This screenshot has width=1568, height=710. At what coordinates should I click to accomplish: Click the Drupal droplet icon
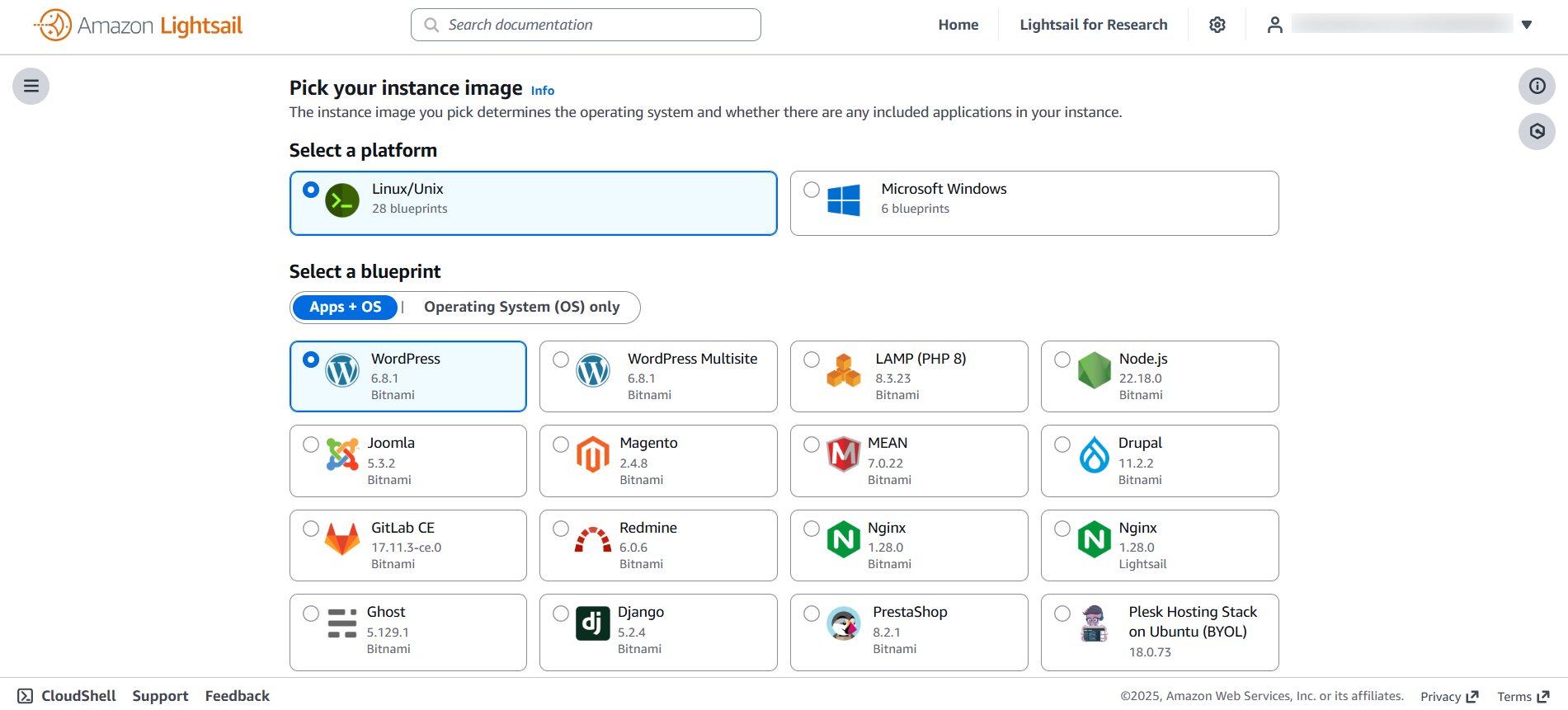click(x=1095, y=454)
